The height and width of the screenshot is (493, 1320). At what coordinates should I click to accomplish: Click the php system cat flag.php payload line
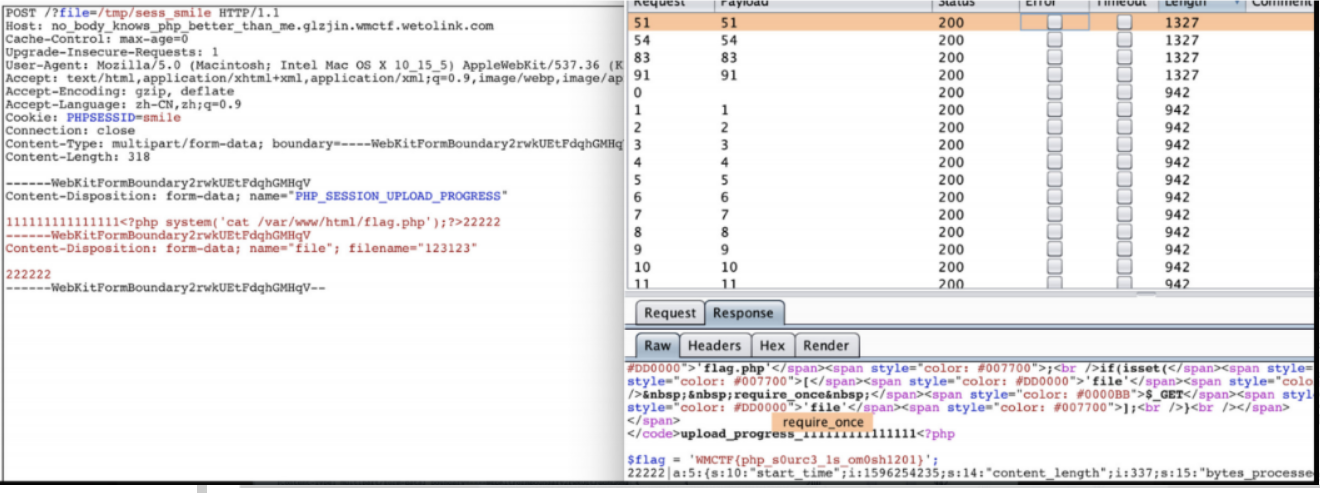253,222
